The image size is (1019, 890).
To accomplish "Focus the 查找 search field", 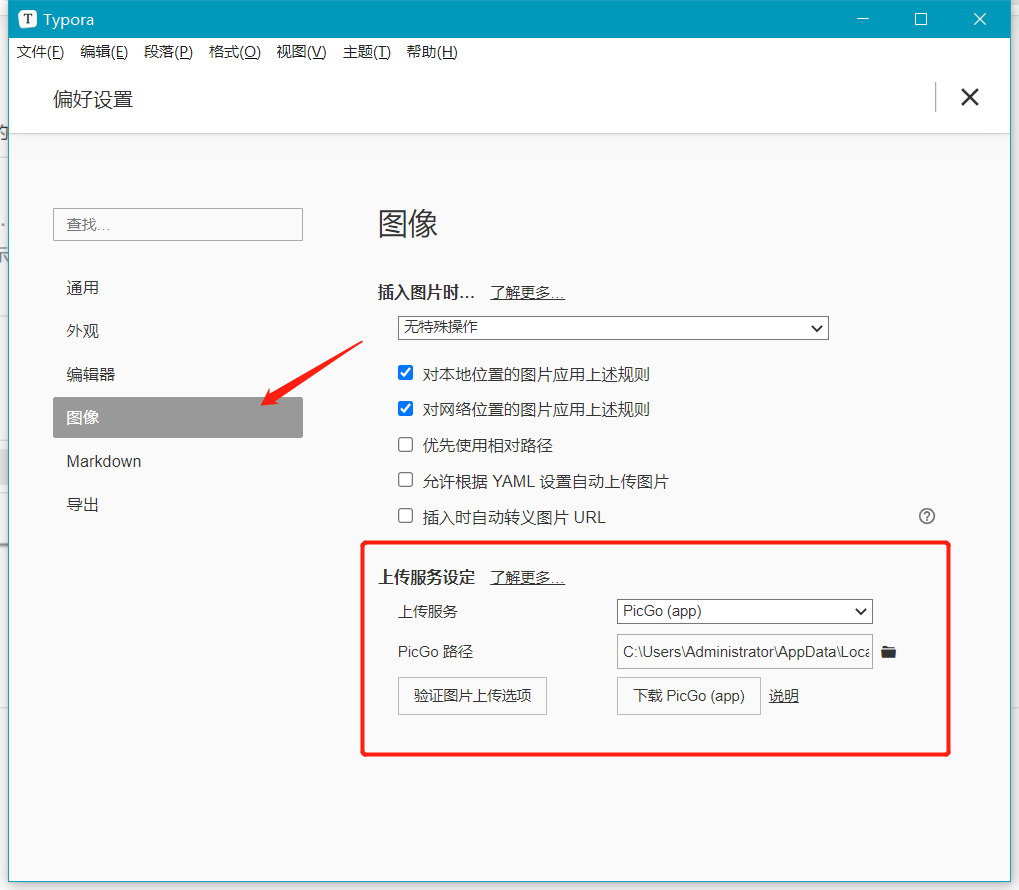I will pos(178,224).
